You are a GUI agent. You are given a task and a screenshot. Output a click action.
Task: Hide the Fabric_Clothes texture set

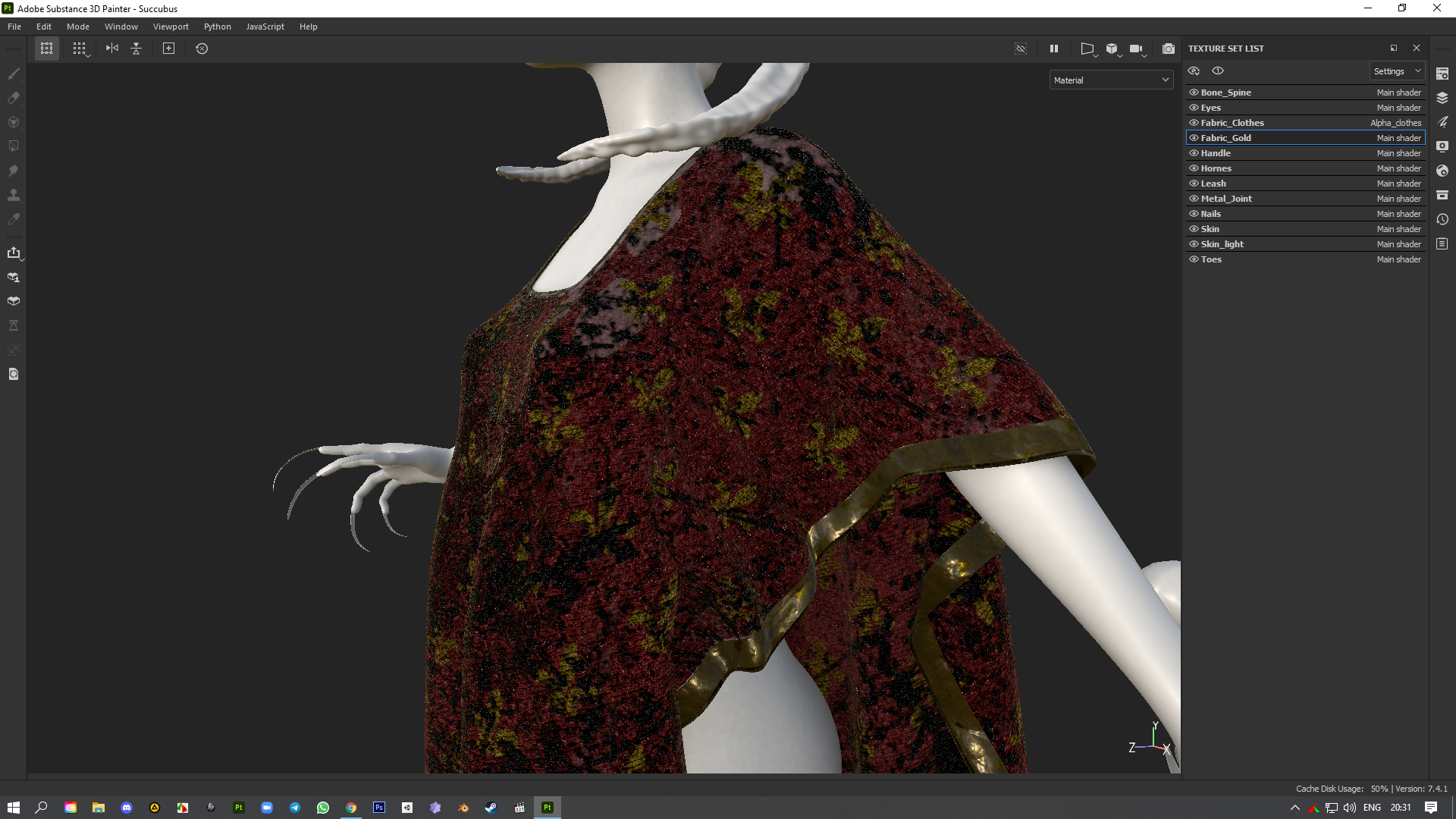[x=1194, y=123]
